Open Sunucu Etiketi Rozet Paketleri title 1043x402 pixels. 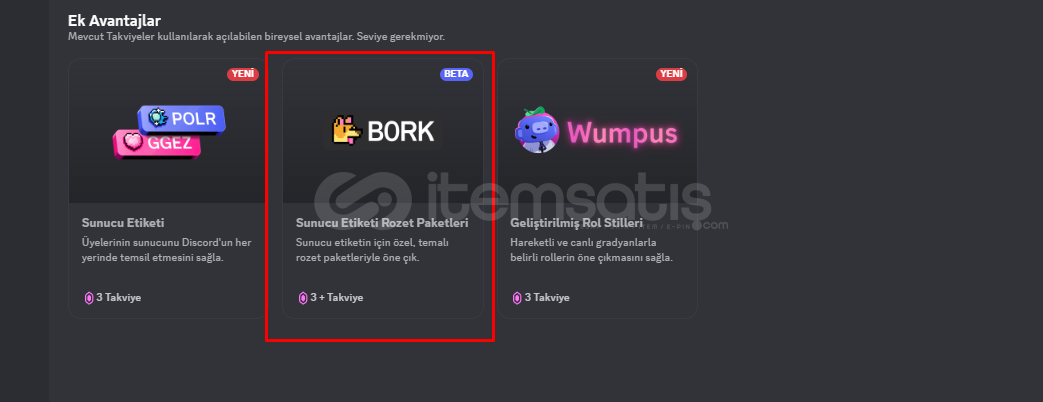tap(382, 222)
